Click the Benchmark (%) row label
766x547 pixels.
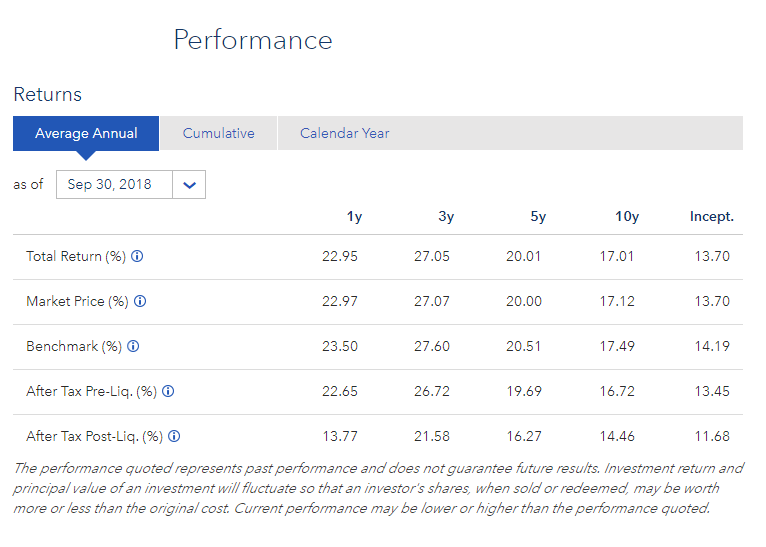pyautogui.click(x=74, y=346)
